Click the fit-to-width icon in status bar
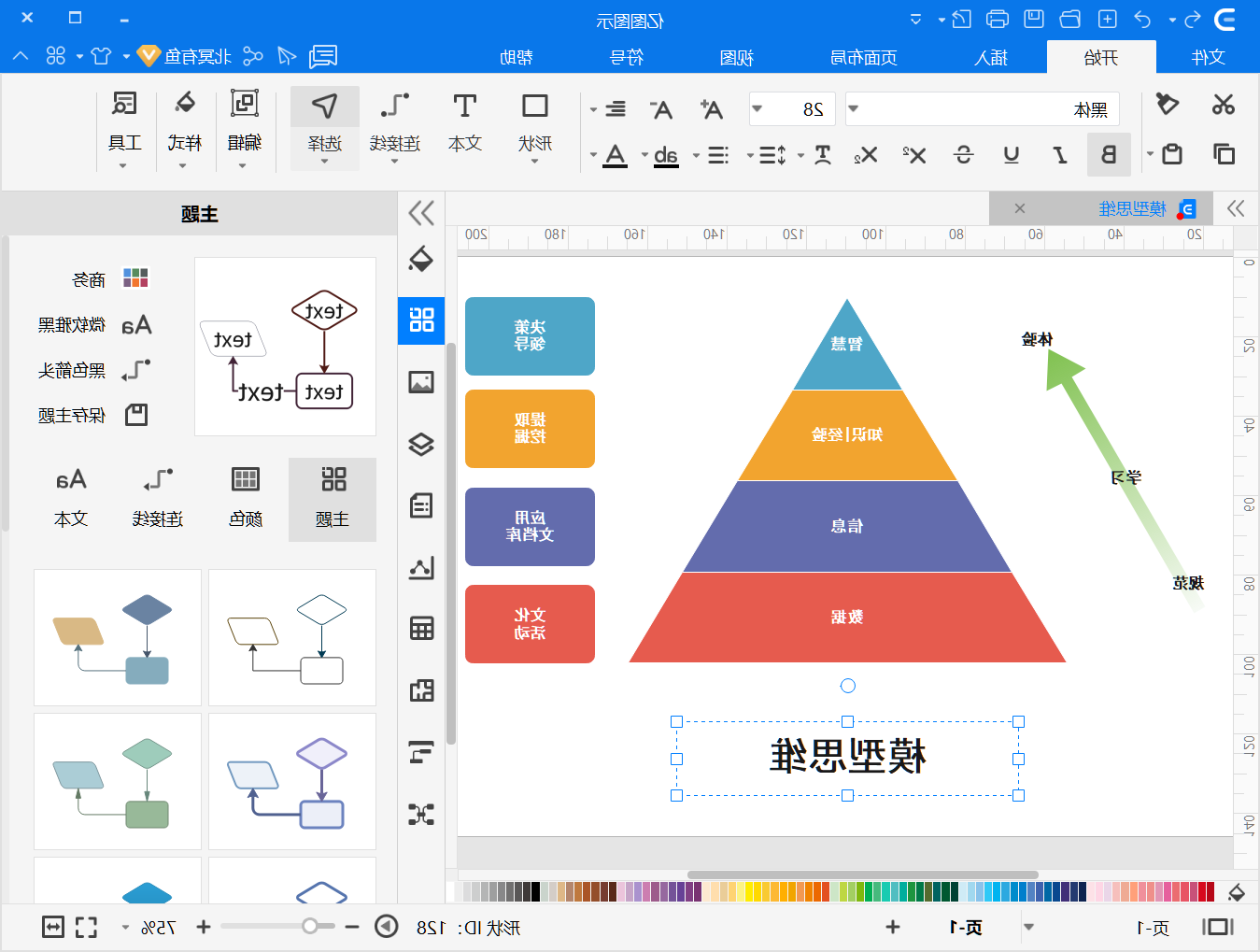This screenshot has width=1260, height=952. click(54, 927)
